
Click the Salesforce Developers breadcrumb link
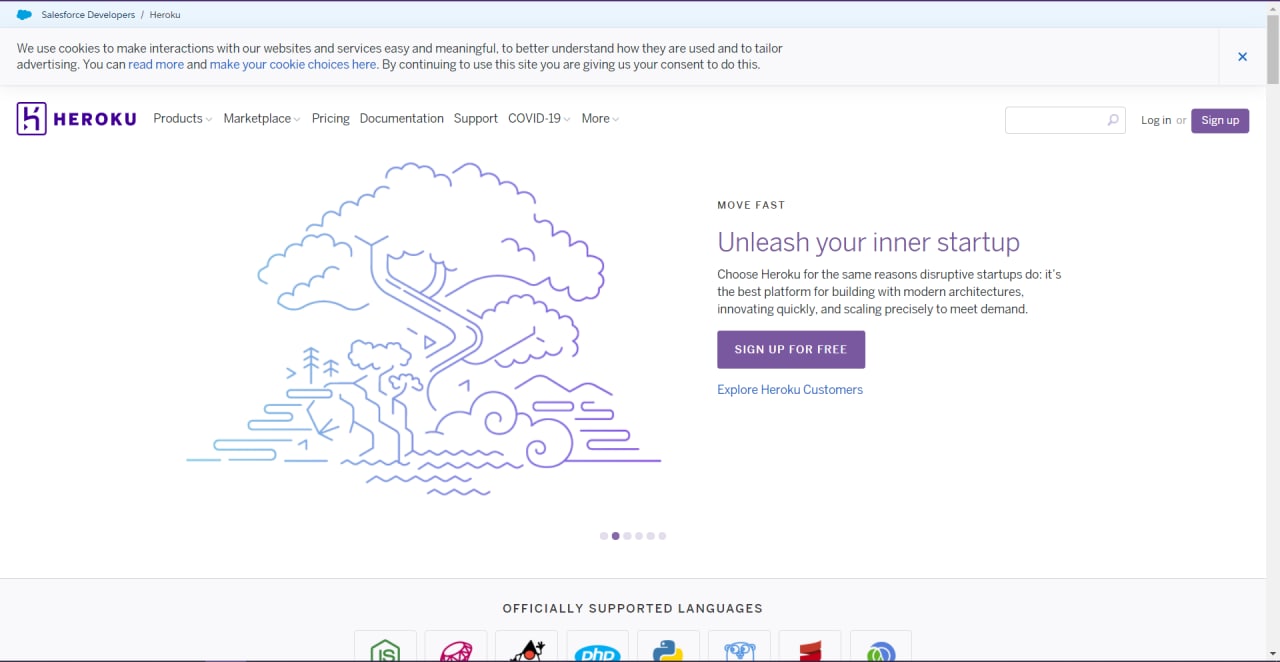(88, 15)
